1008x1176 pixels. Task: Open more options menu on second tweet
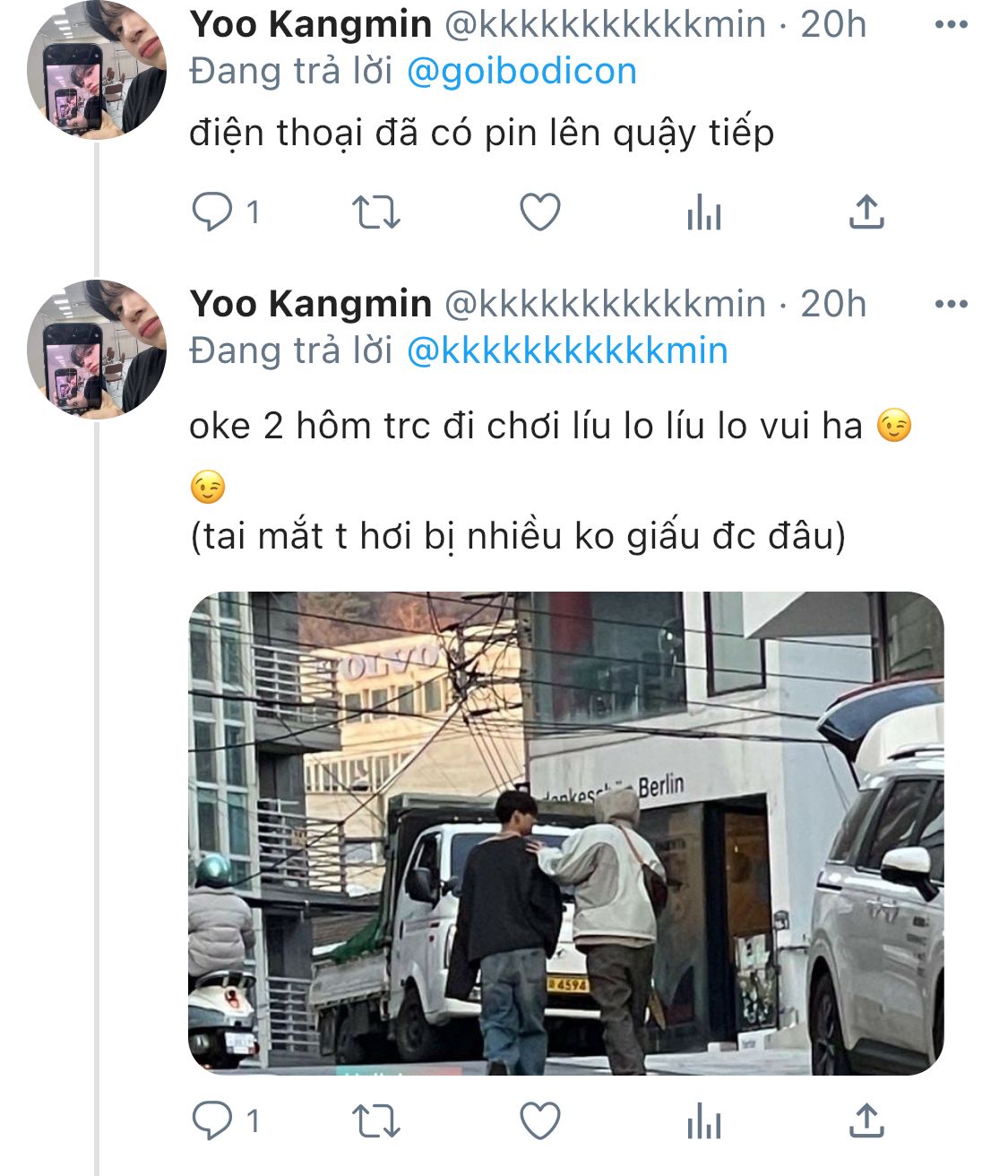[x=951, y=305]
